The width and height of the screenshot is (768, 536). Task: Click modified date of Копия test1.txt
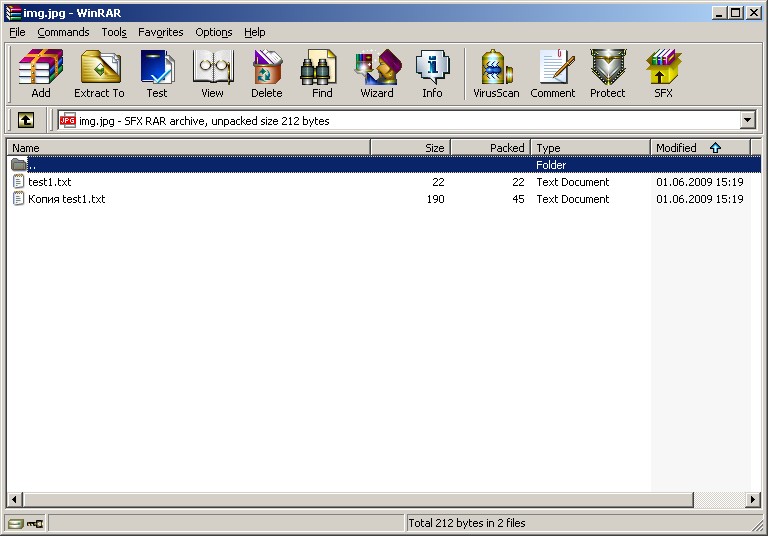tap(699, 199)
